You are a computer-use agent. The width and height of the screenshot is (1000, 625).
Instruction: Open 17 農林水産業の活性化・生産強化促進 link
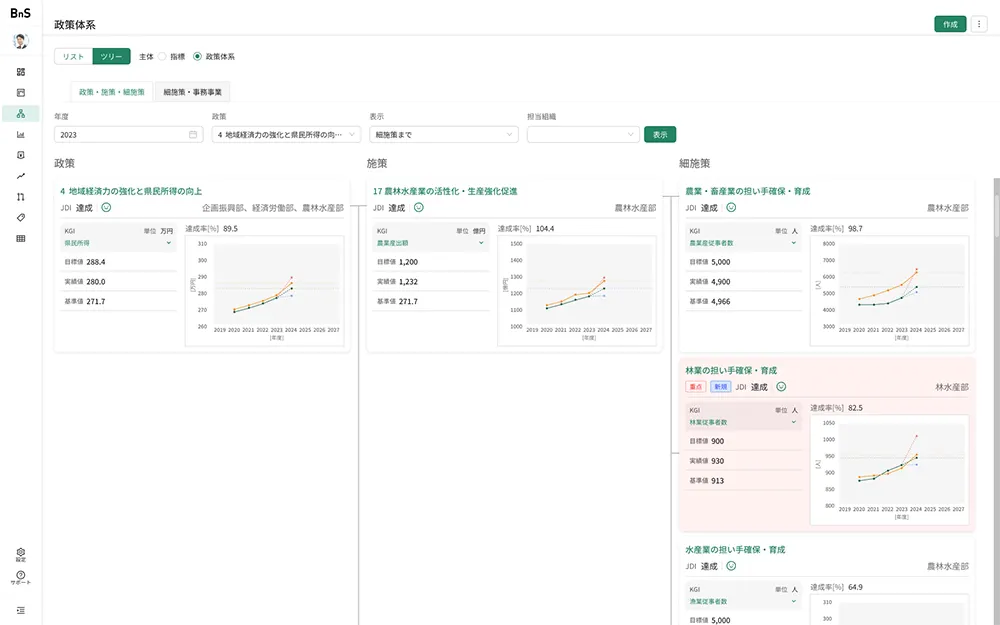click(445, 191)
